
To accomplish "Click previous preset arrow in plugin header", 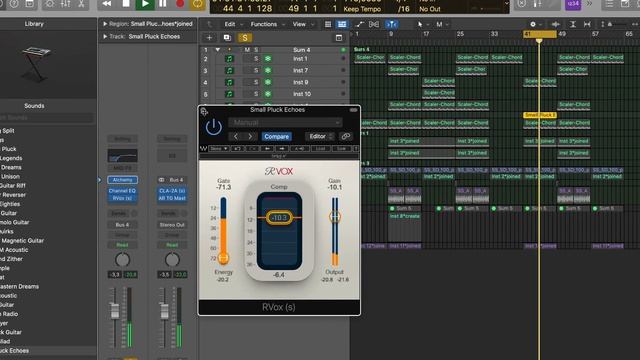I will (236, 136).
